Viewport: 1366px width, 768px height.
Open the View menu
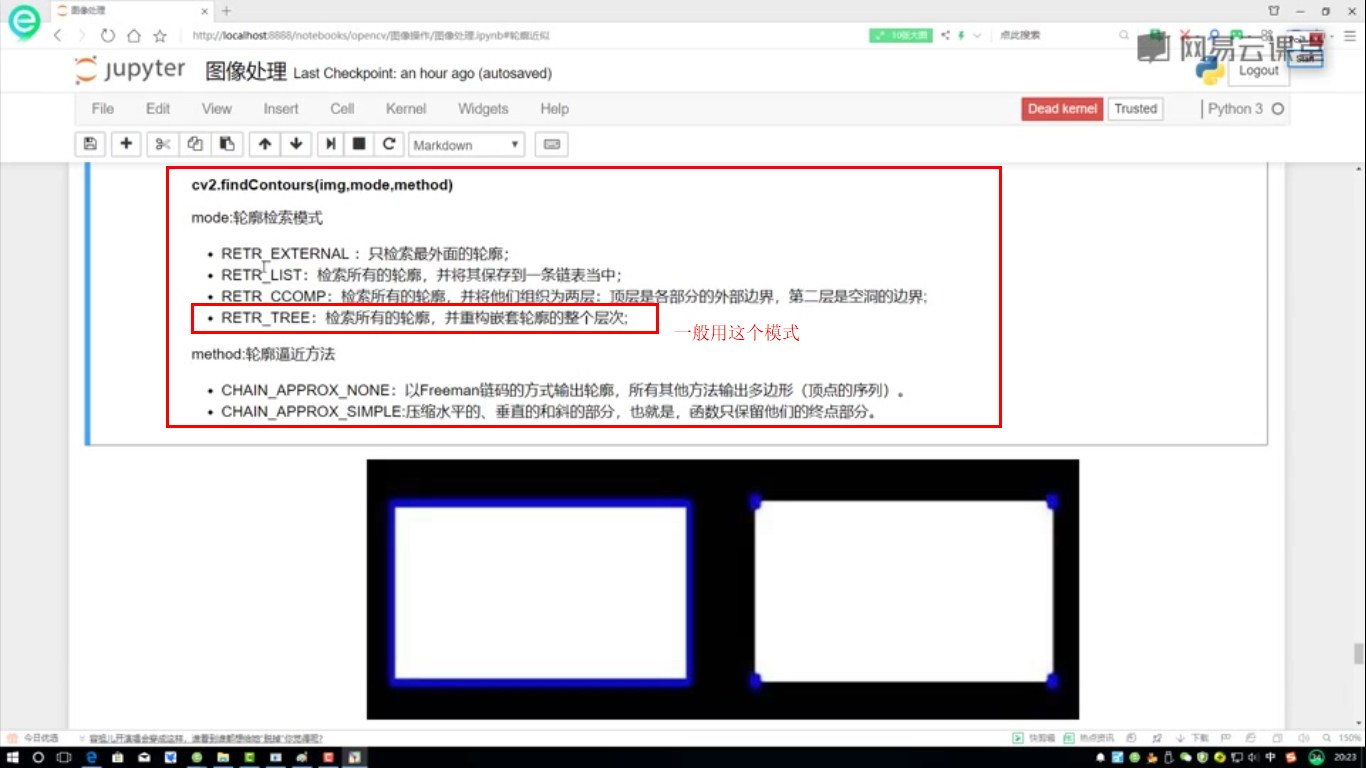(x=216, y=108)
